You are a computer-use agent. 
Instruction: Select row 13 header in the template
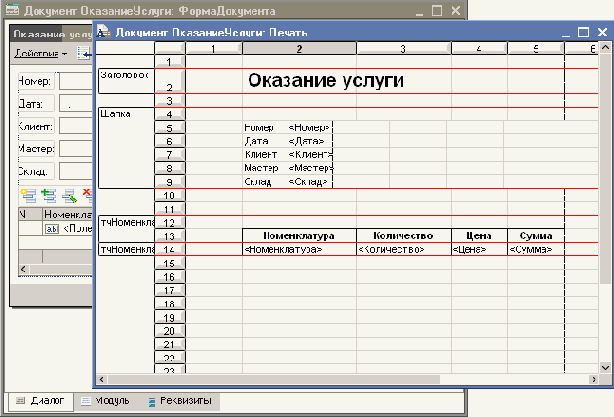click(x=170, y=235)
